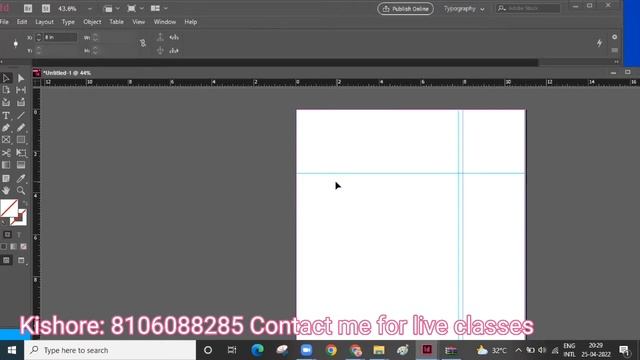
Task: Click the Adobe Stock search field
Action: click(x=528, y=9)
